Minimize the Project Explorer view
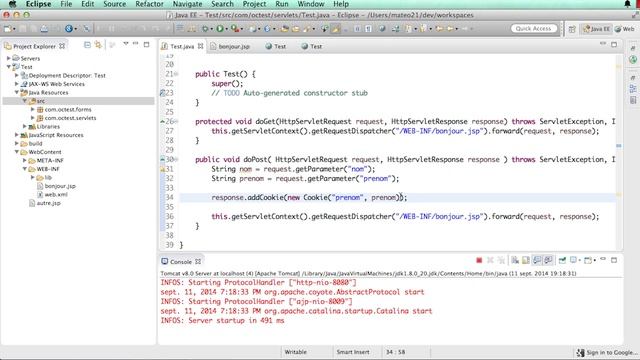 [136, 44]
